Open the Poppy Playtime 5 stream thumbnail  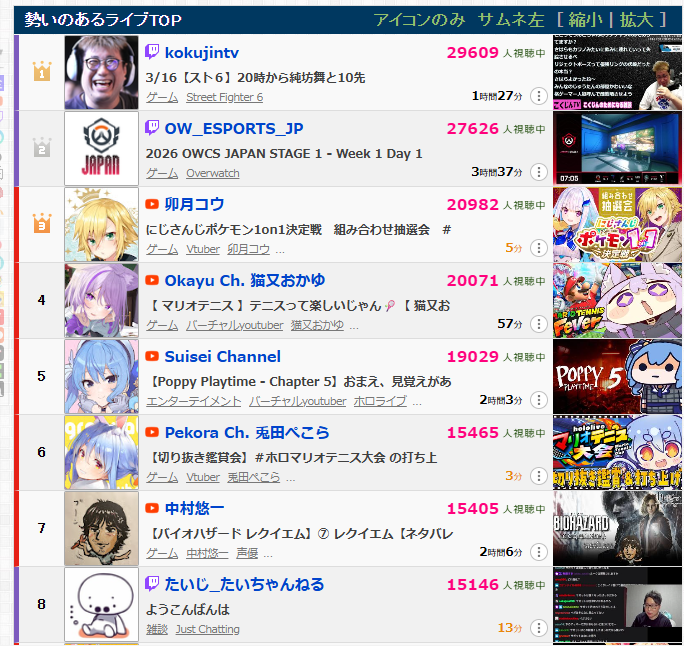coord(617,376)
